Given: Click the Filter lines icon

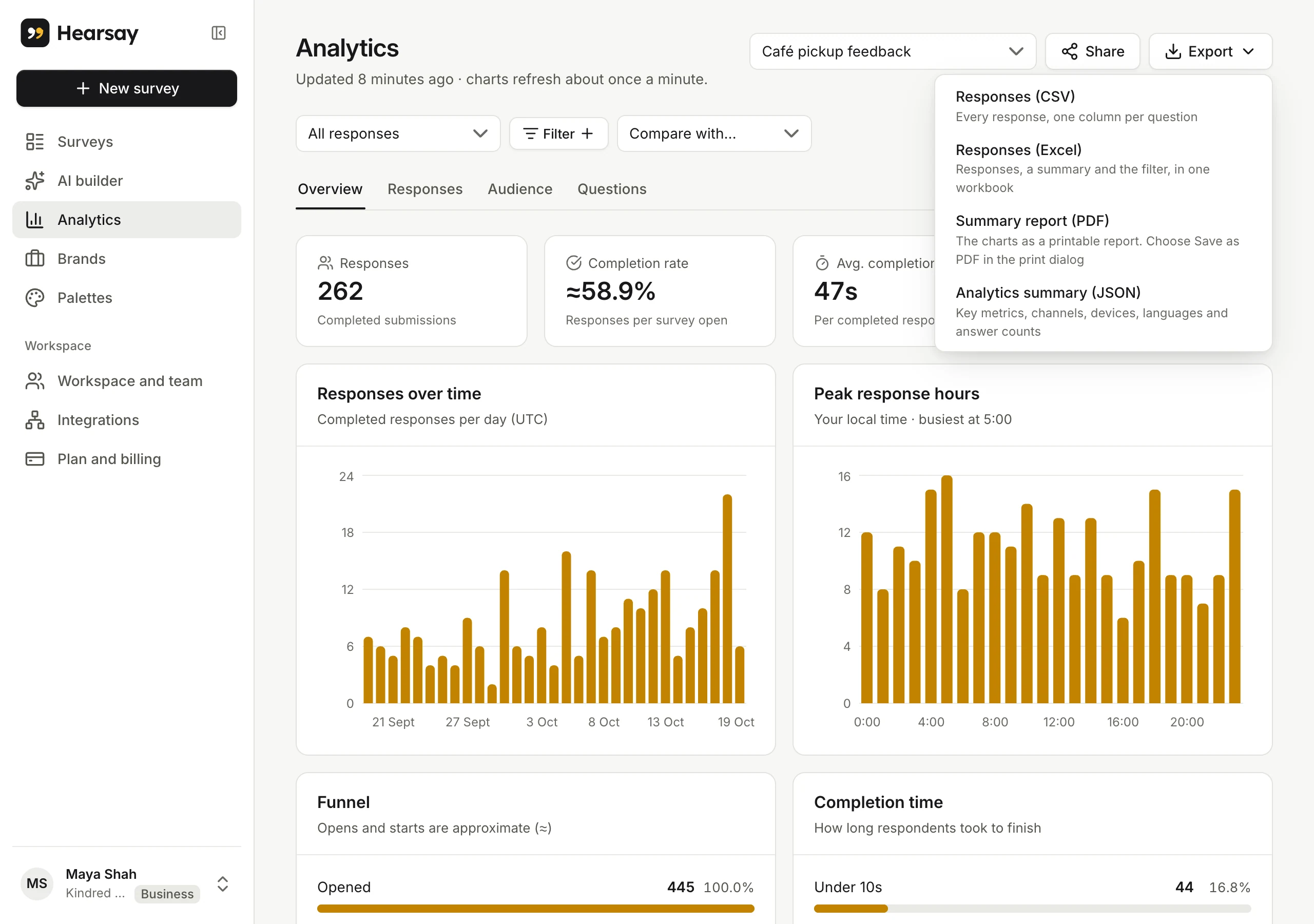Looking at the screenshot, I should point(531,134).
